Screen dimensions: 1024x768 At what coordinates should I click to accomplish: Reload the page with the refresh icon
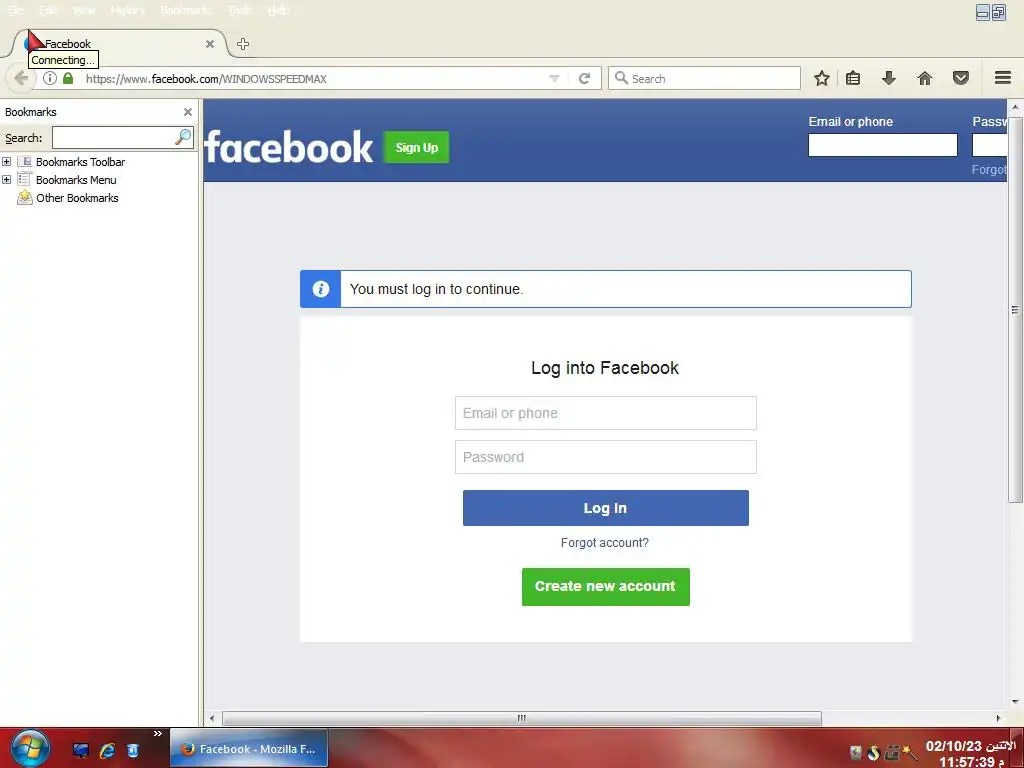[x=584, y=78]
